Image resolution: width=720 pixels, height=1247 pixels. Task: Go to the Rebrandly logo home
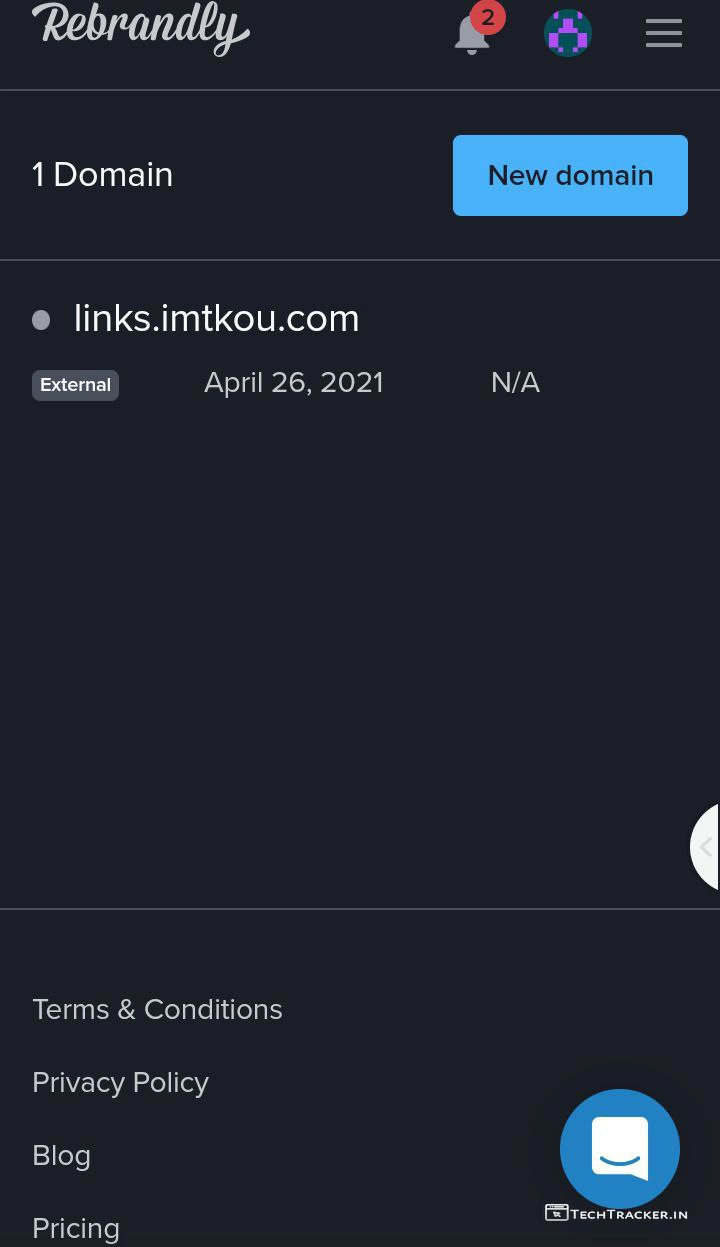coord(141,28)
